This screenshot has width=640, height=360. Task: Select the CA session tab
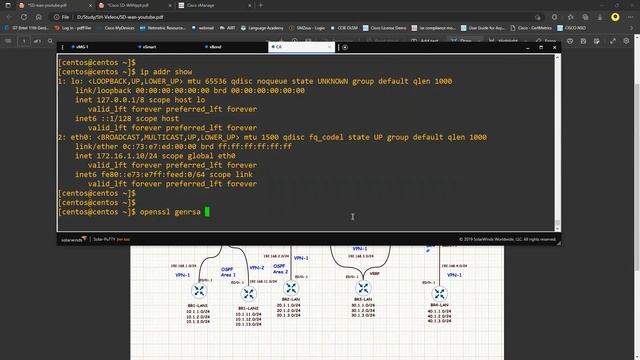point(300,47)
